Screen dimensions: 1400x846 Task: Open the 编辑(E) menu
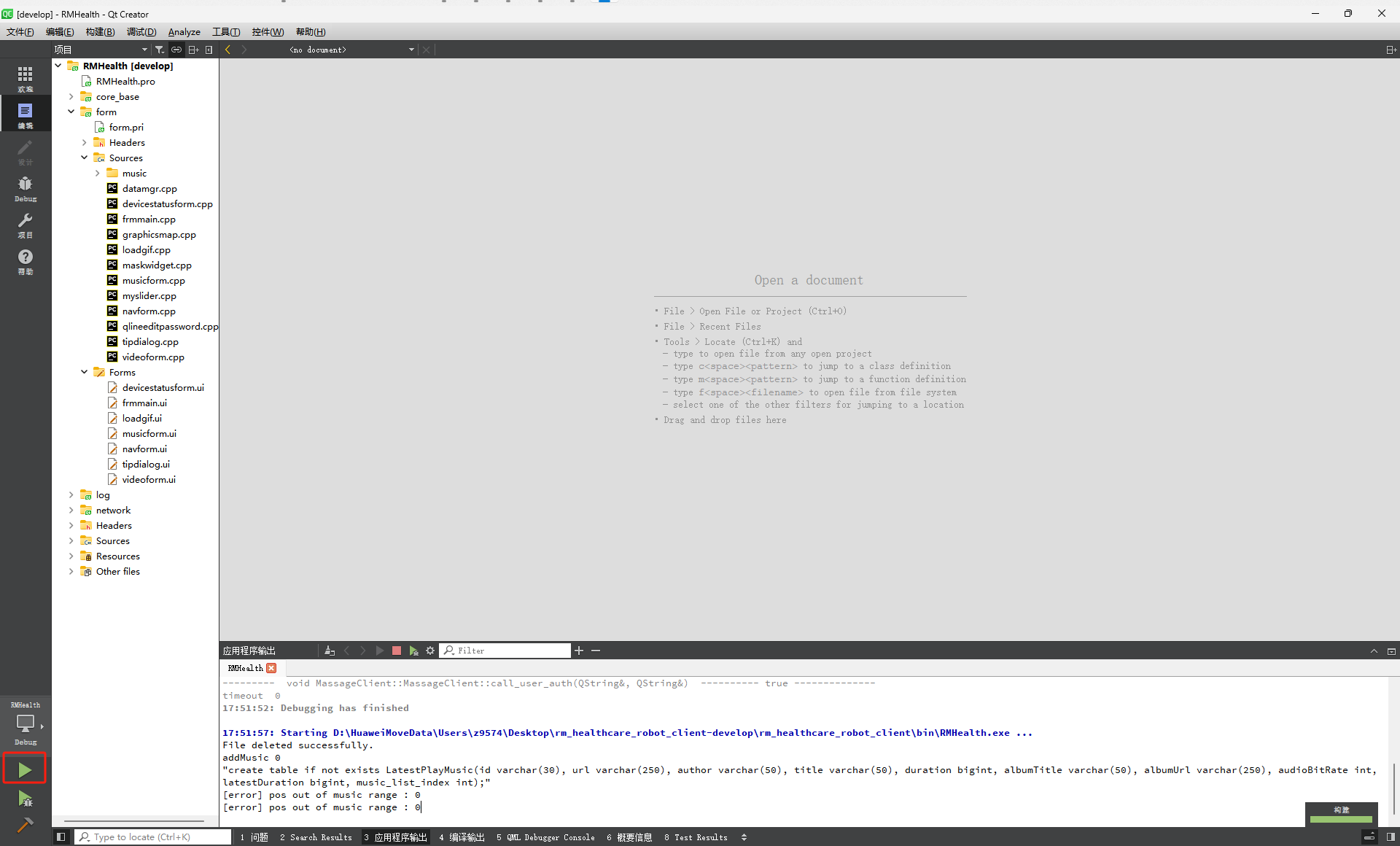60,32
